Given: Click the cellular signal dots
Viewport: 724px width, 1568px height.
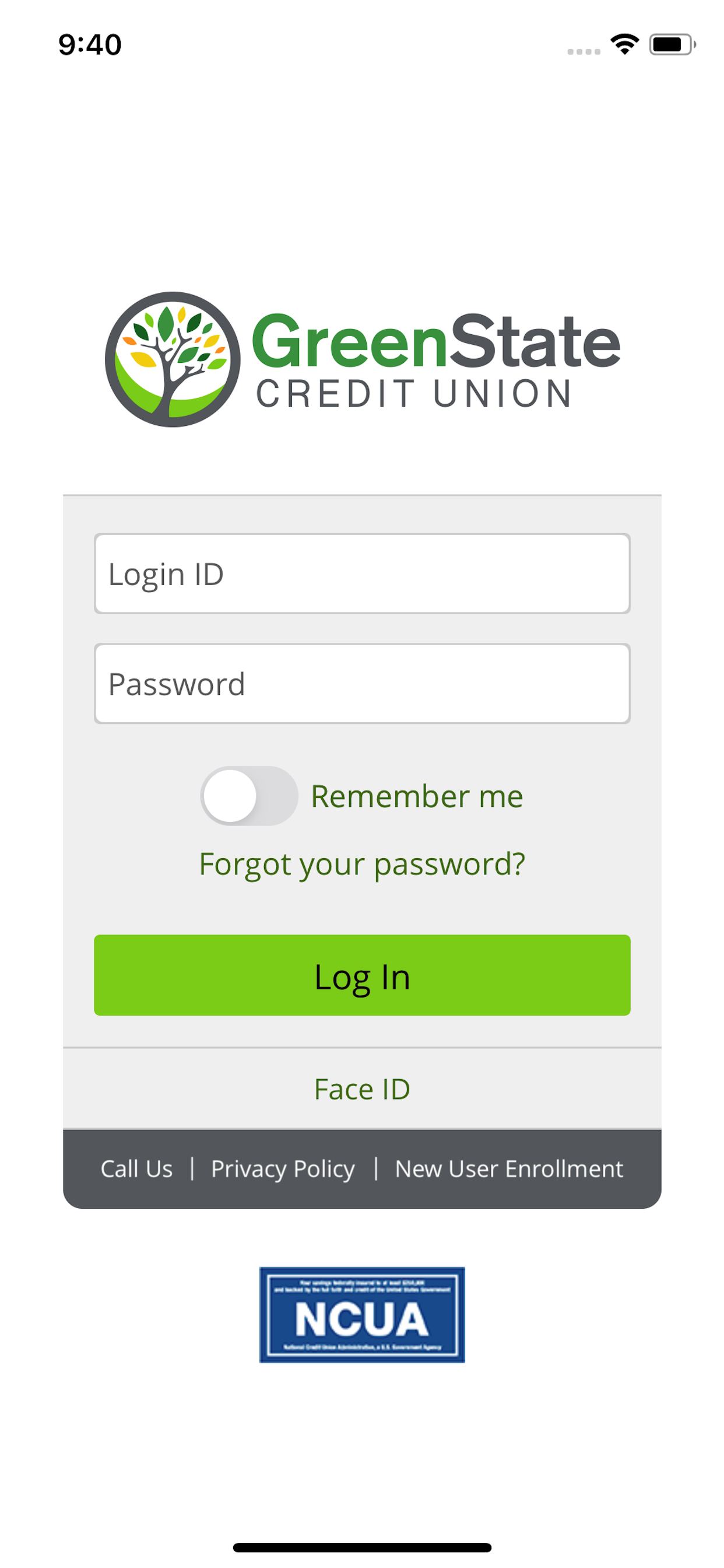Looking at the screenshot, I should 582,50.
